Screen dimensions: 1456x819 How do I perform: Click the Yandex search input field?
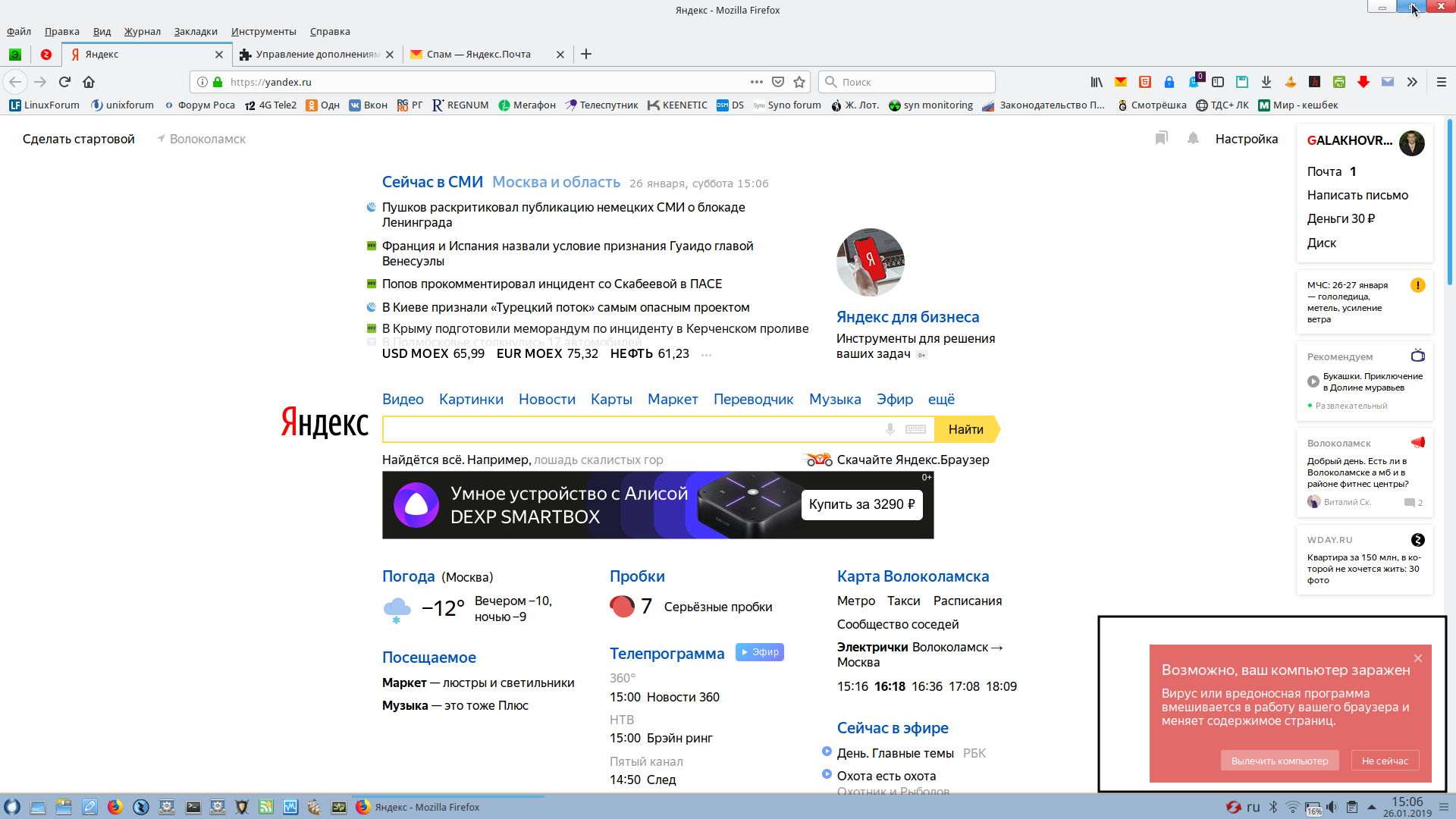click(629, 429)
